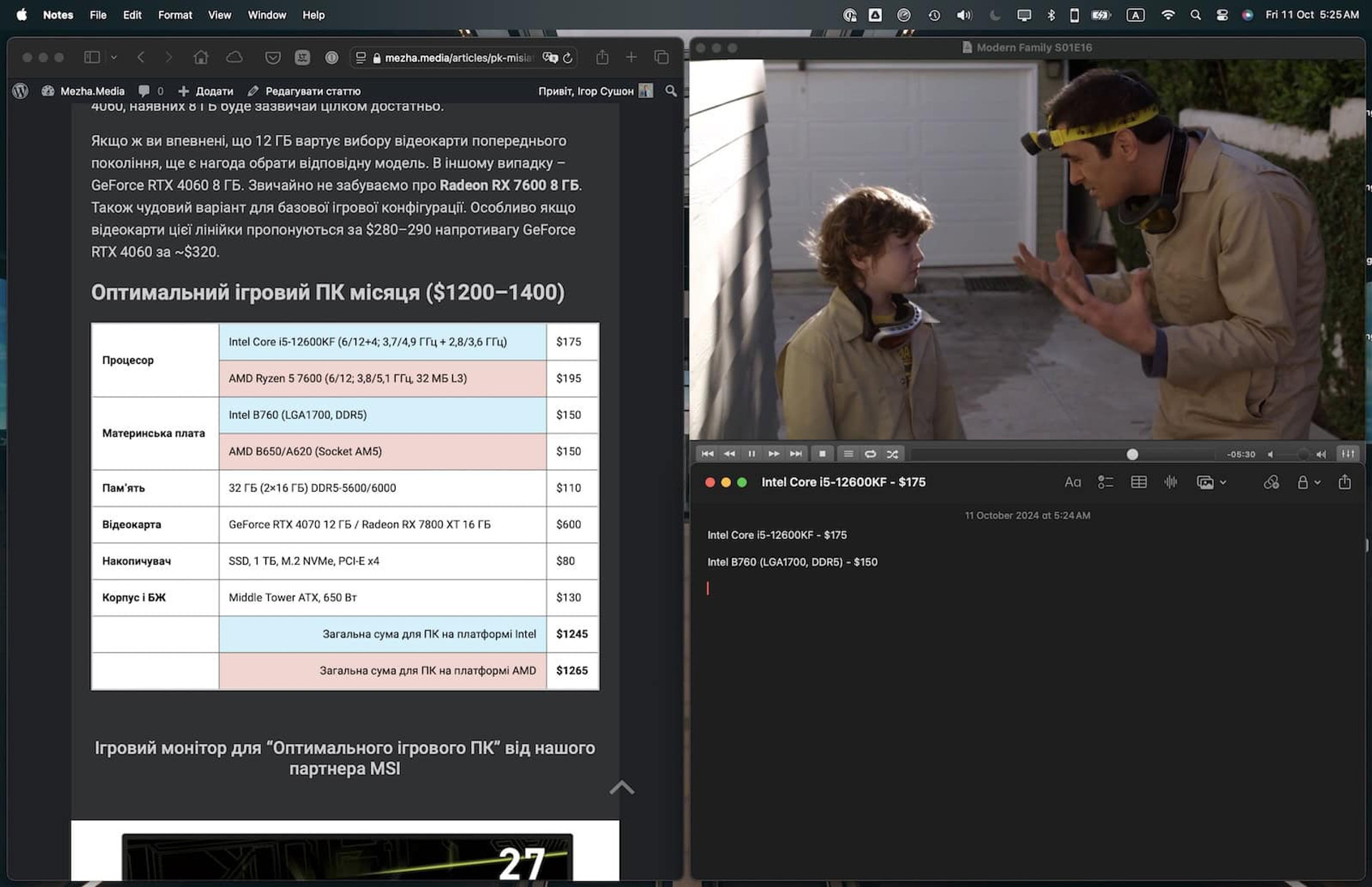Open a new Safari tab
The height and width of the screenshot is (887, 1372).
tap(631, 57)
